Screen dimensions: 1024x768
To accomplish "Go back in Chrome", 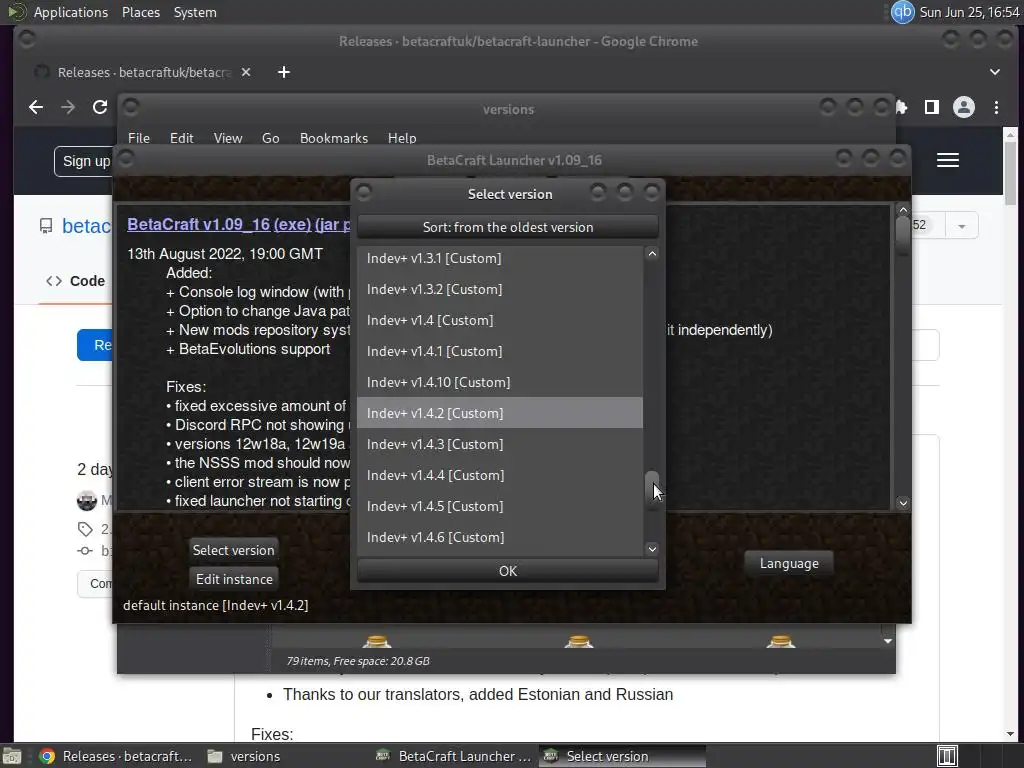I will (x=36, y=107).
